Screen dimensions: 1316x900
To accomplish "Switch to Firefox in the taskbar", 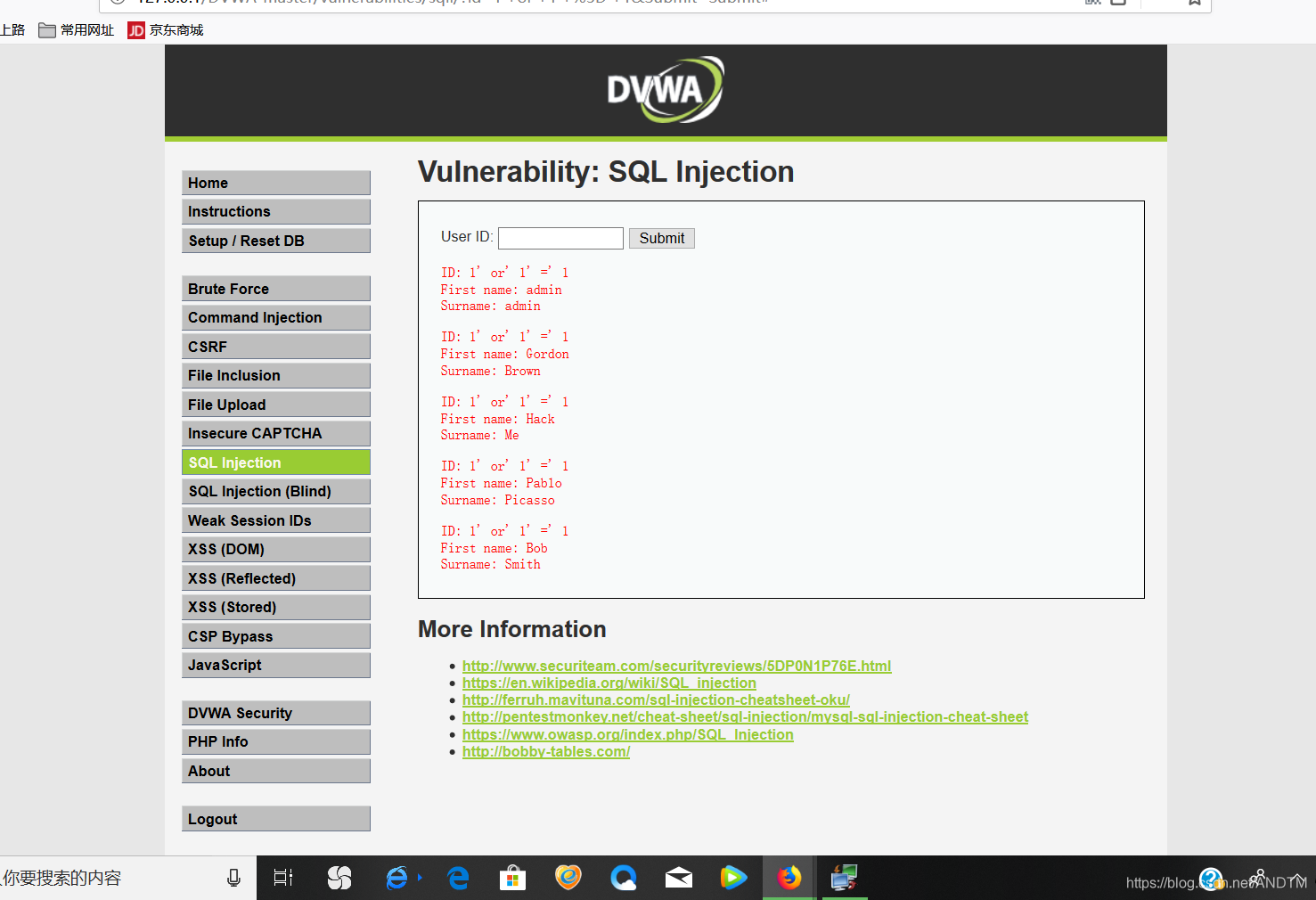I will [789, 878].
